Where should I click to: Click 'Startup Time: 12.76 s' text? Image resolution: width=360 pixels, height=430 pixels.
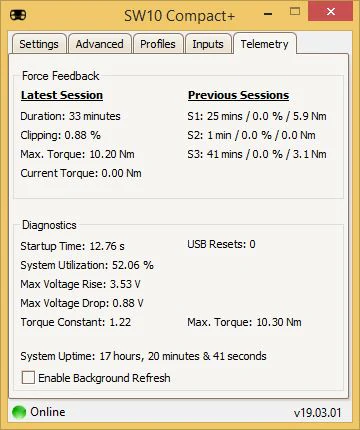[72, 246]
